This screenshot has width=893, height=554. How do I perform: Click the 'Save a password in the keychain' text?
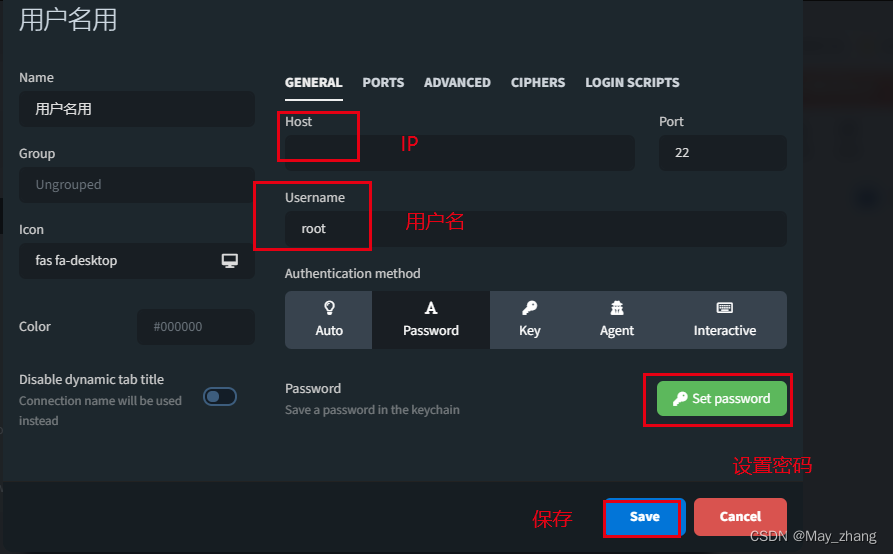pos(372,410)
